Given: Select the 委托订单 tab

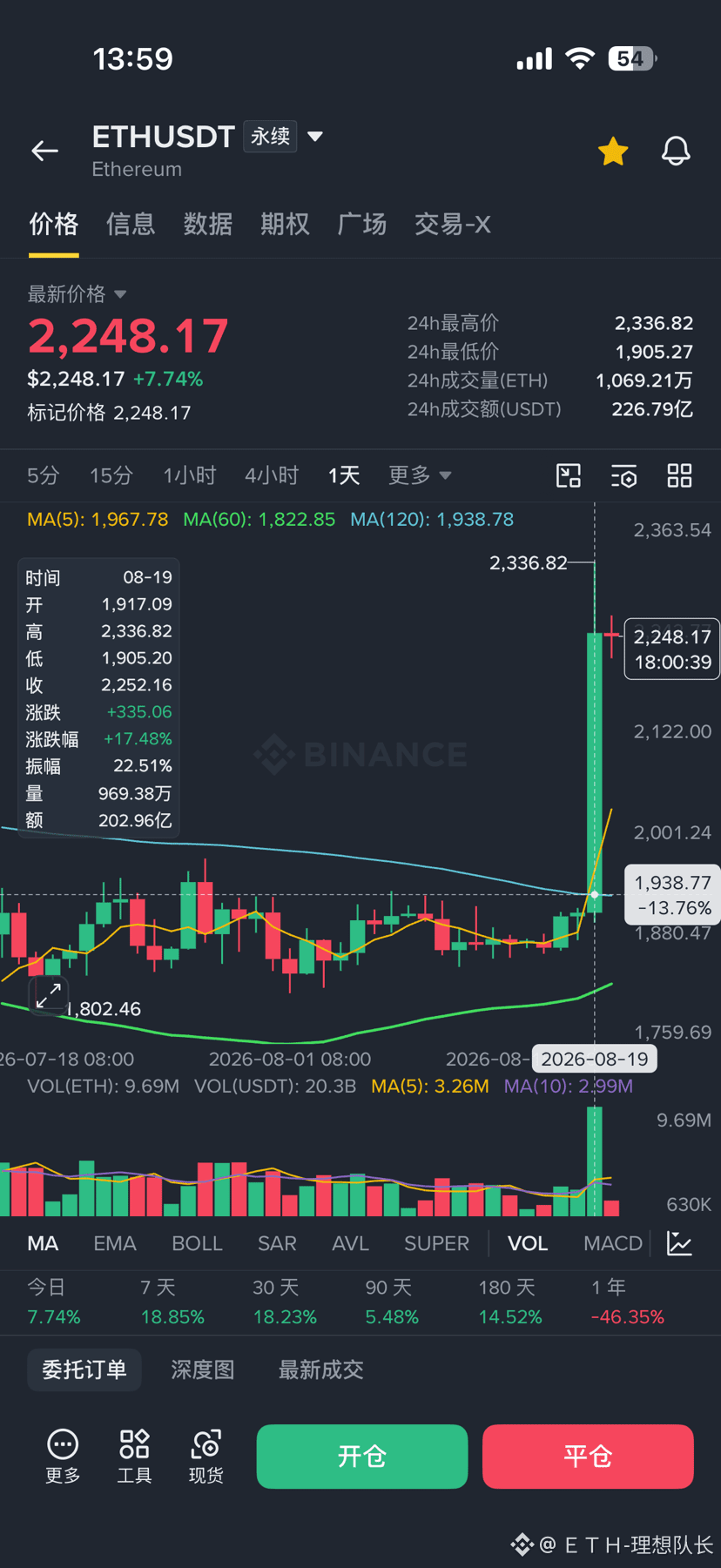Looking at the screenshot, I should point(84,1369).
